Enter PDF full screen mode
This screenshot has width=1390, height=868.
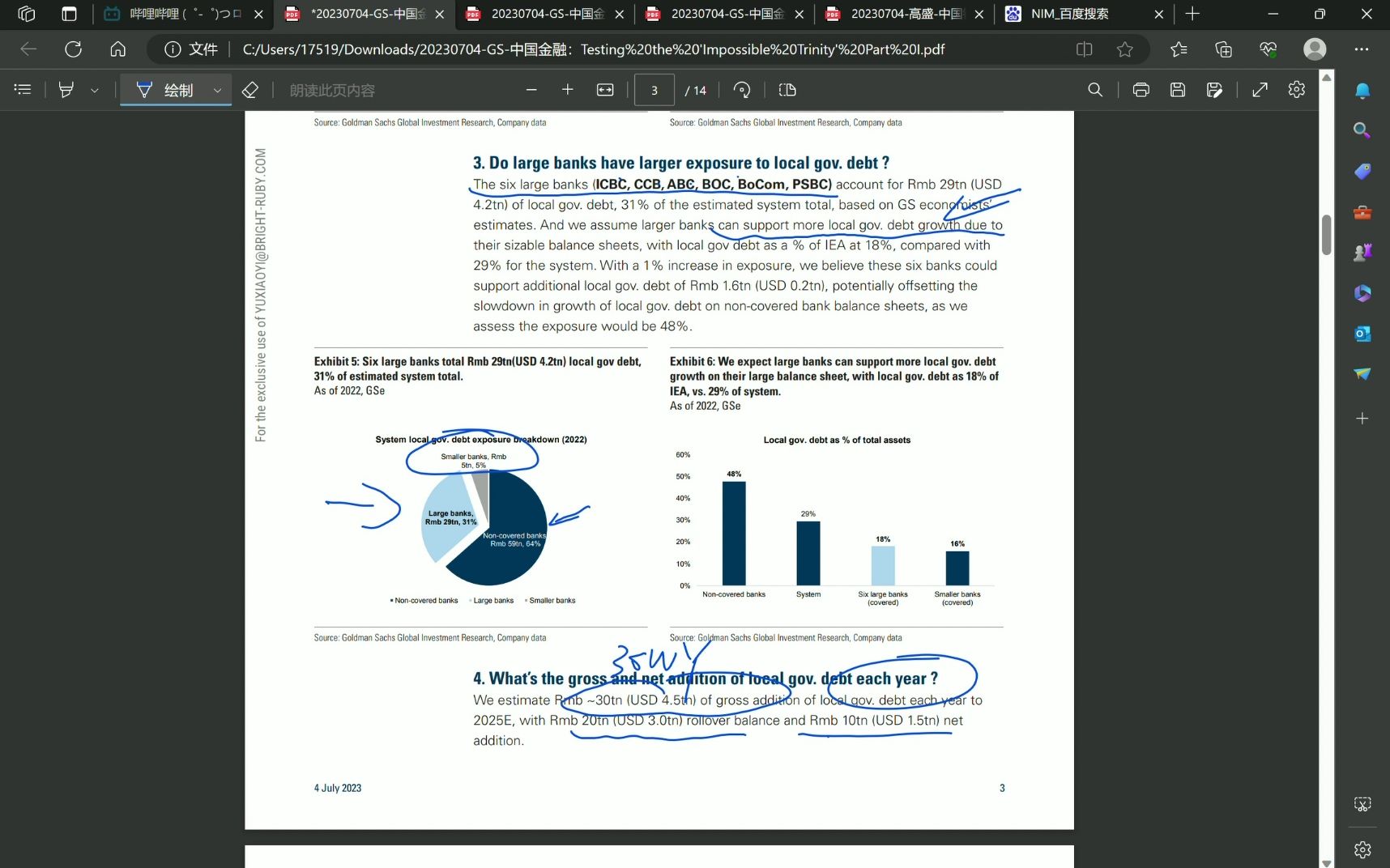(x=1260, y=90)
